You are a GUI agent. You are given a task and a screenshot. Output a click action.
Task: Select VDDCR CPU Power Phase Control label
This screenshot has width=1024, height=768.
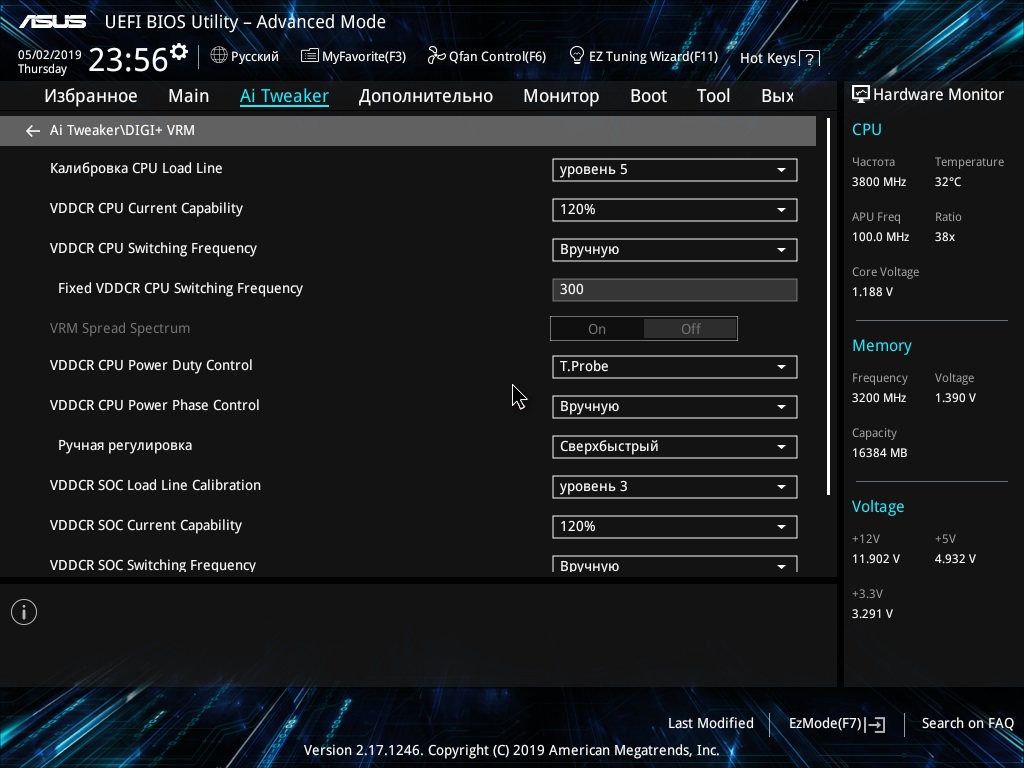(x=155, y=405)
